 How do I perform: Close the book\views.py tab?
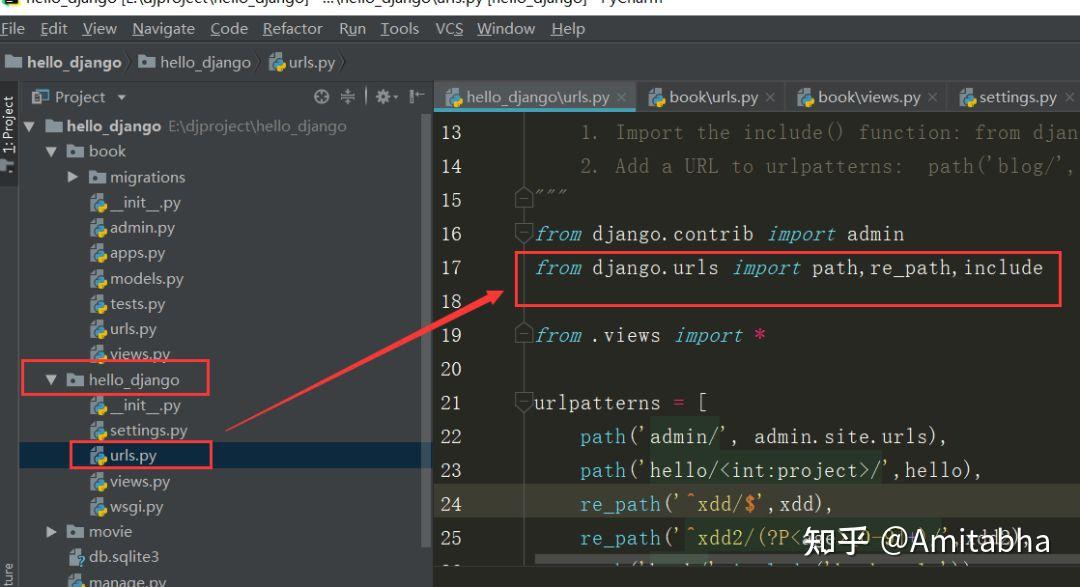tap(932, 98)
